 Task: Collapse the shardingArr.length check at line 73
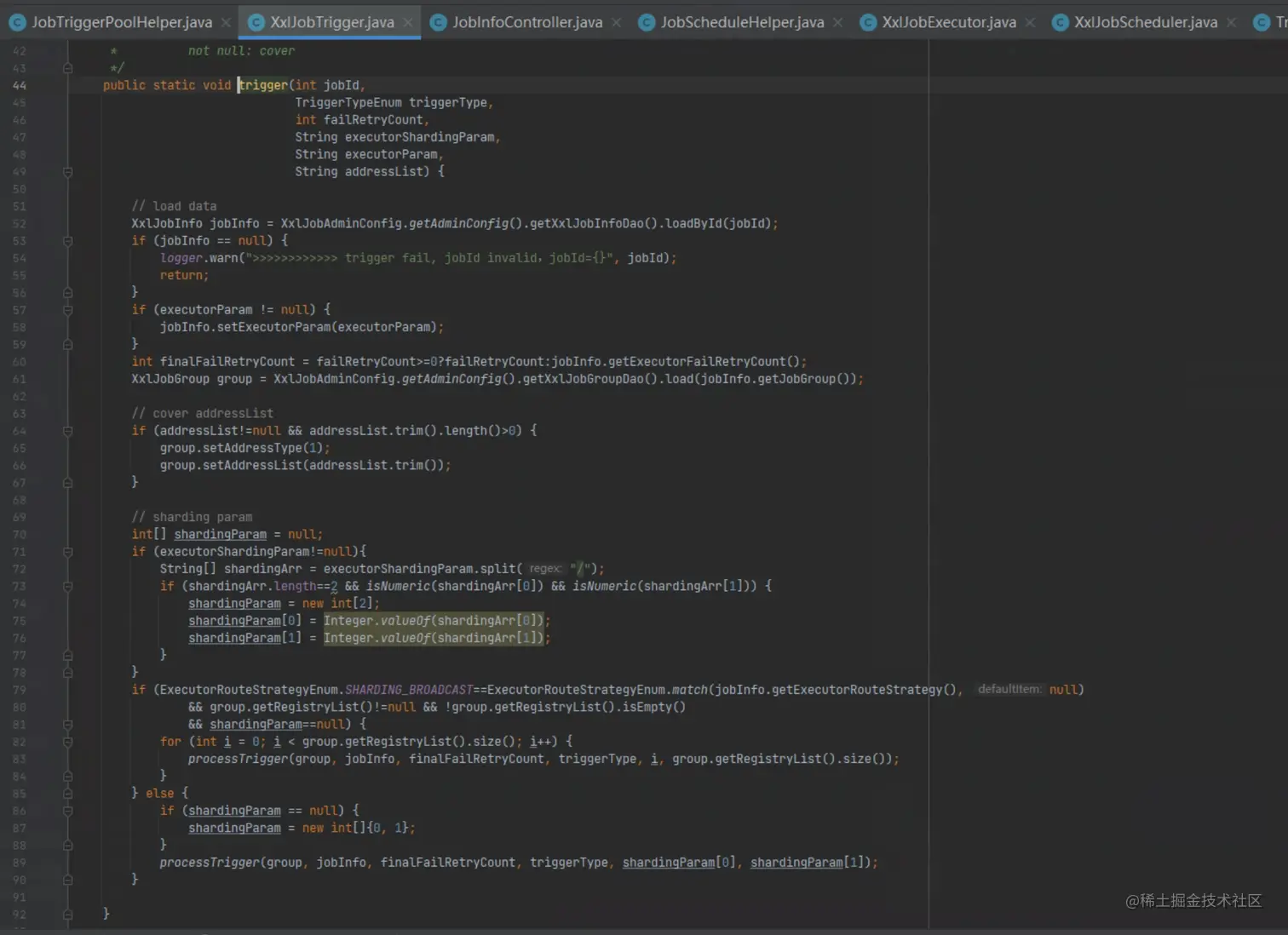68,587
